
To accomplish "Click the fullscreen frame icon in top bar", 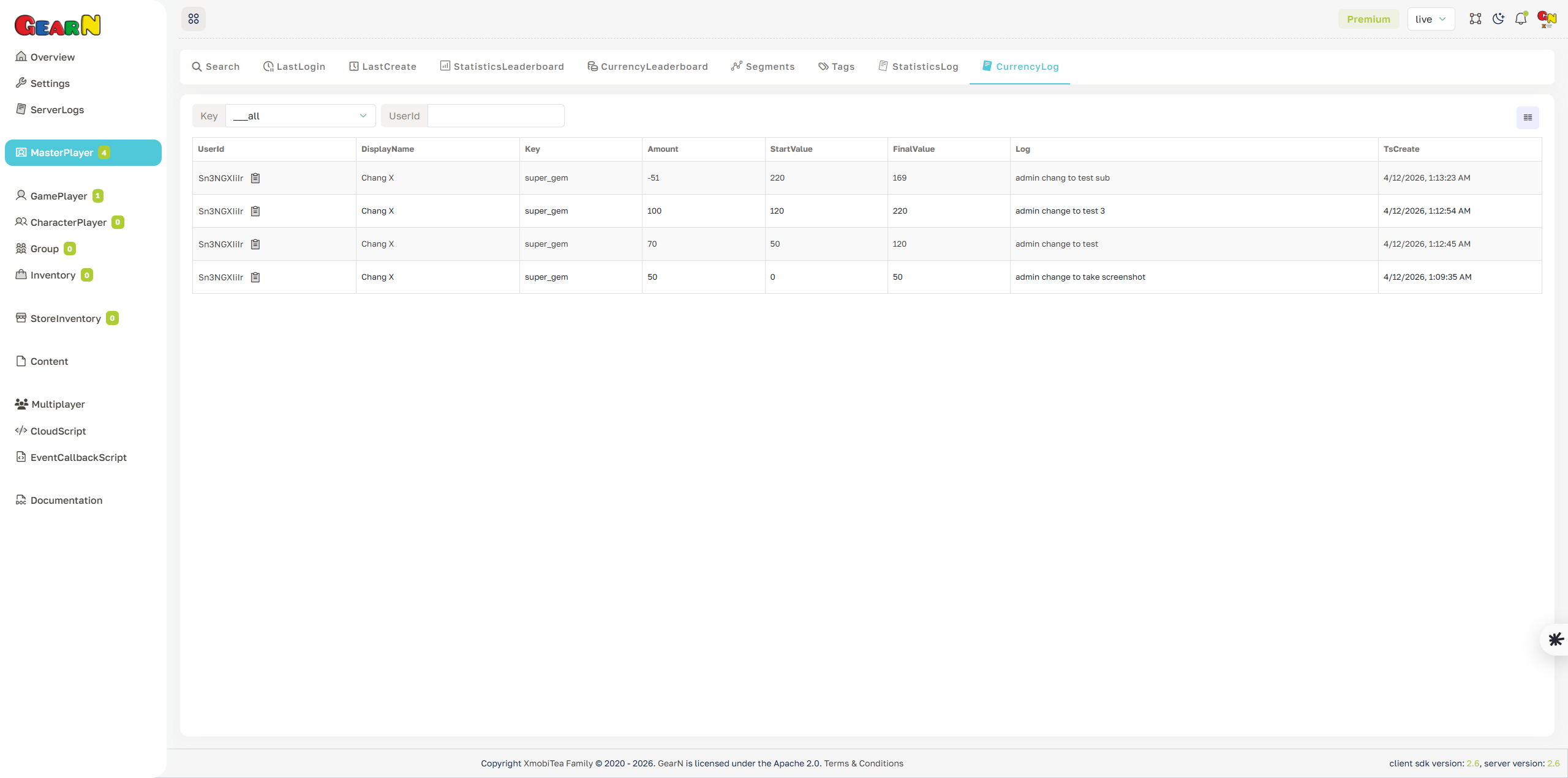I will [x=1476, y=18].
